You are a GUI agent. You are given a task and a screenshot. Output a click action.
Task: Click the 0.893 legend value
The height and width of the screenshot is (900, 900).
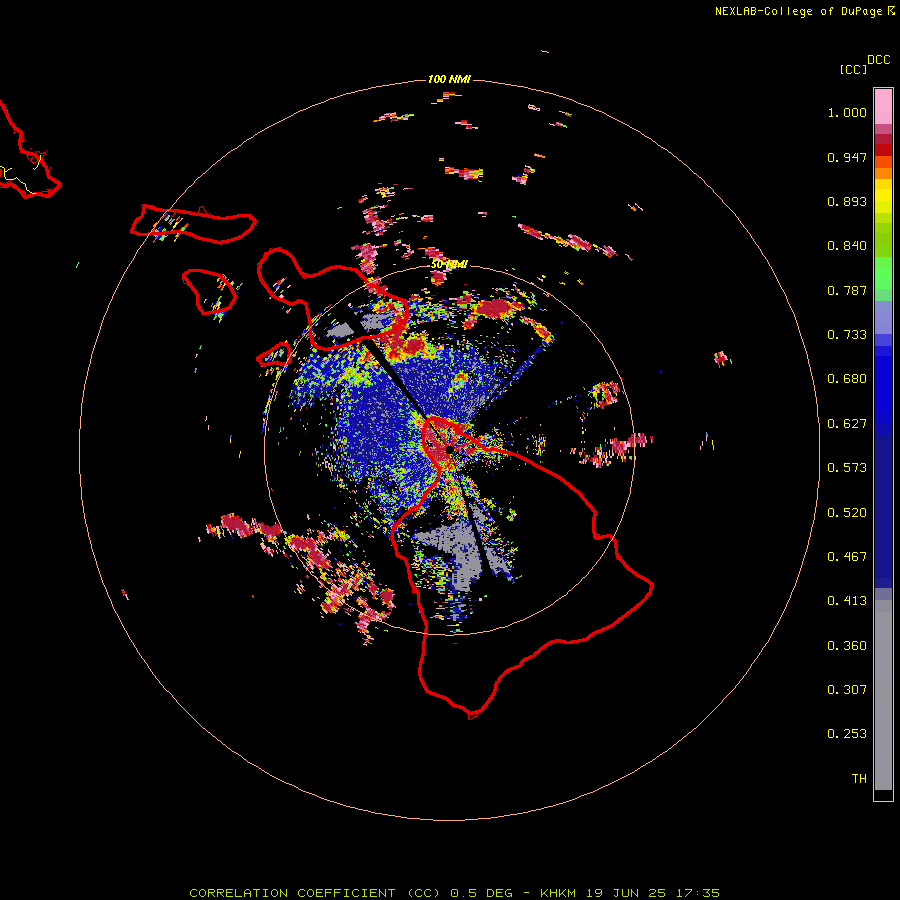[x=847, y=201]
